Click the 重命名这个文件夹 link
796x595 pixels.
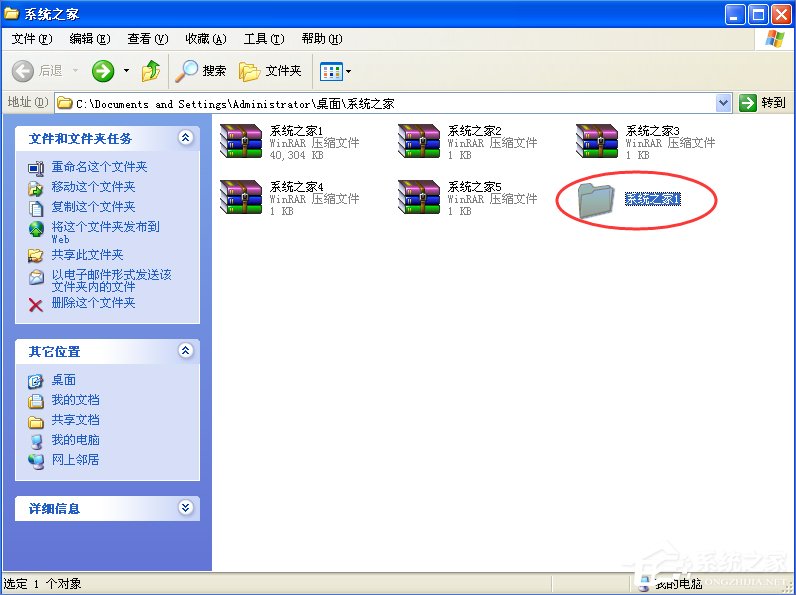[x=100, y=167]
